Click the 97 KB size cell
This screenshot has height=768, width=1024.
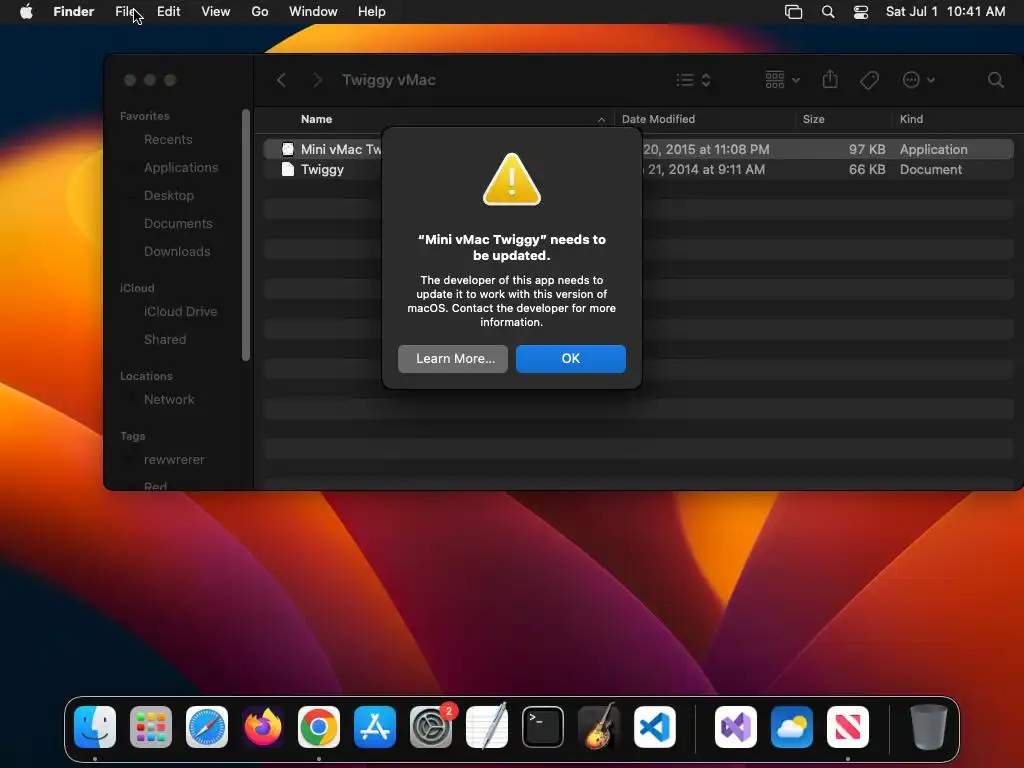(867, 150)
